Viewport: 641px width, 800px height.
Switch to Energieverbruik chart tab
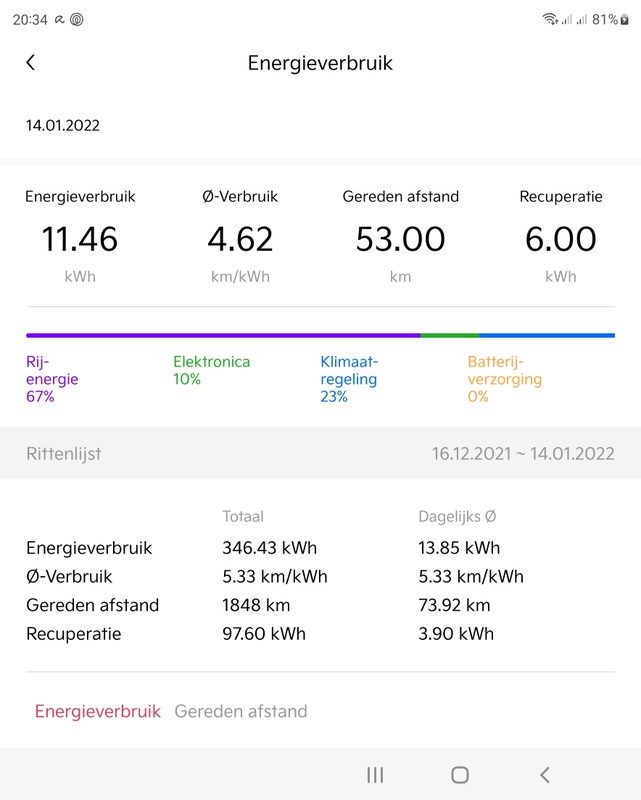pos(98,712)
